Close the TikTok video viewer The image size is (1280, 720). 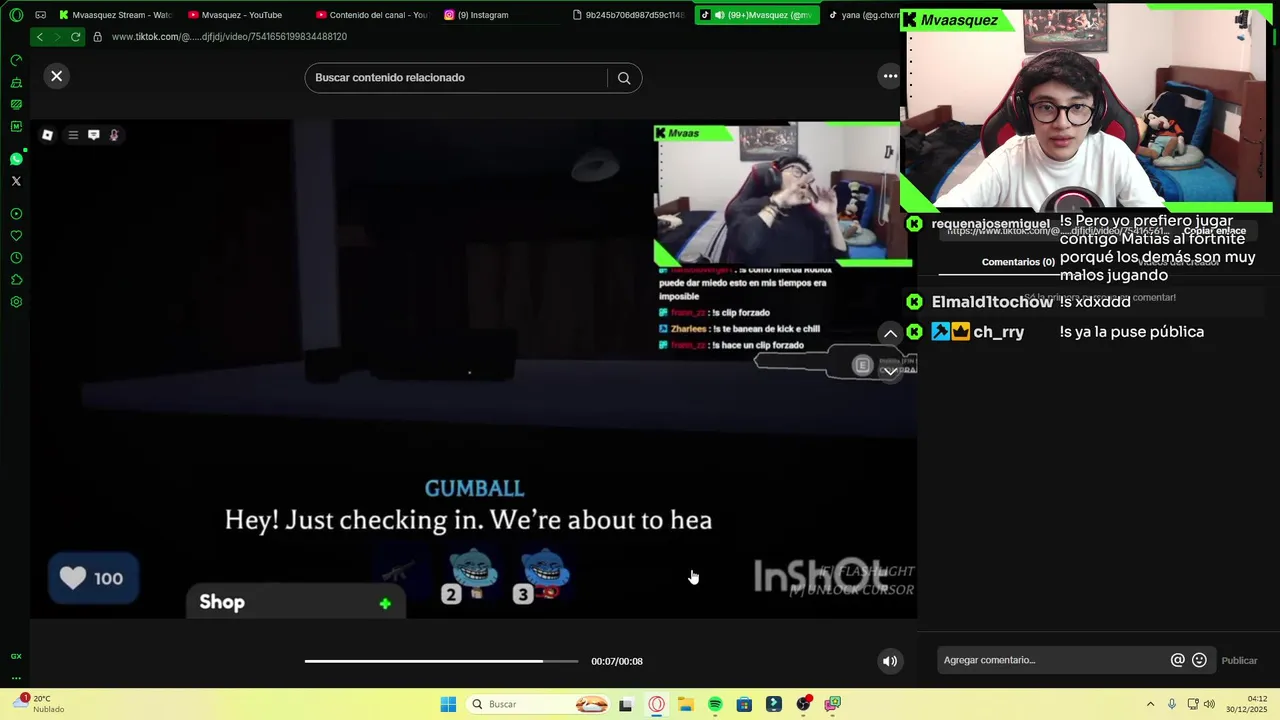tap(57, 76)
